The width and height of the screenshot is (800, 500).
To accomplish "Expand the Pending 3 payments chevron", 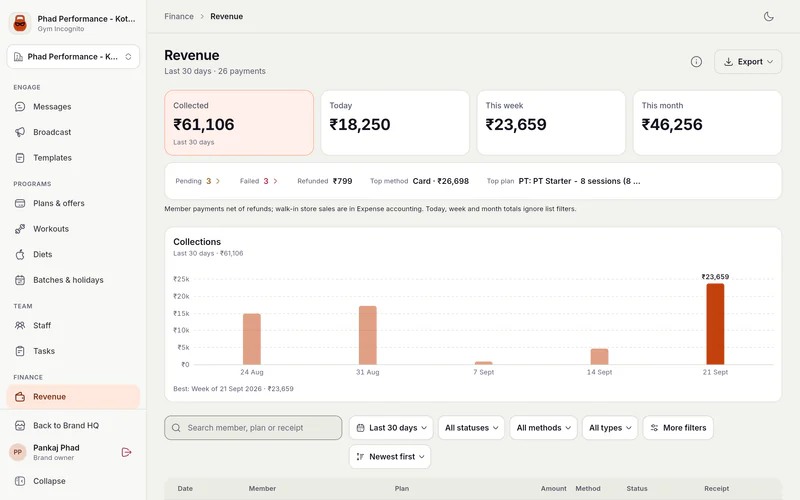I will tap(218, 181).
